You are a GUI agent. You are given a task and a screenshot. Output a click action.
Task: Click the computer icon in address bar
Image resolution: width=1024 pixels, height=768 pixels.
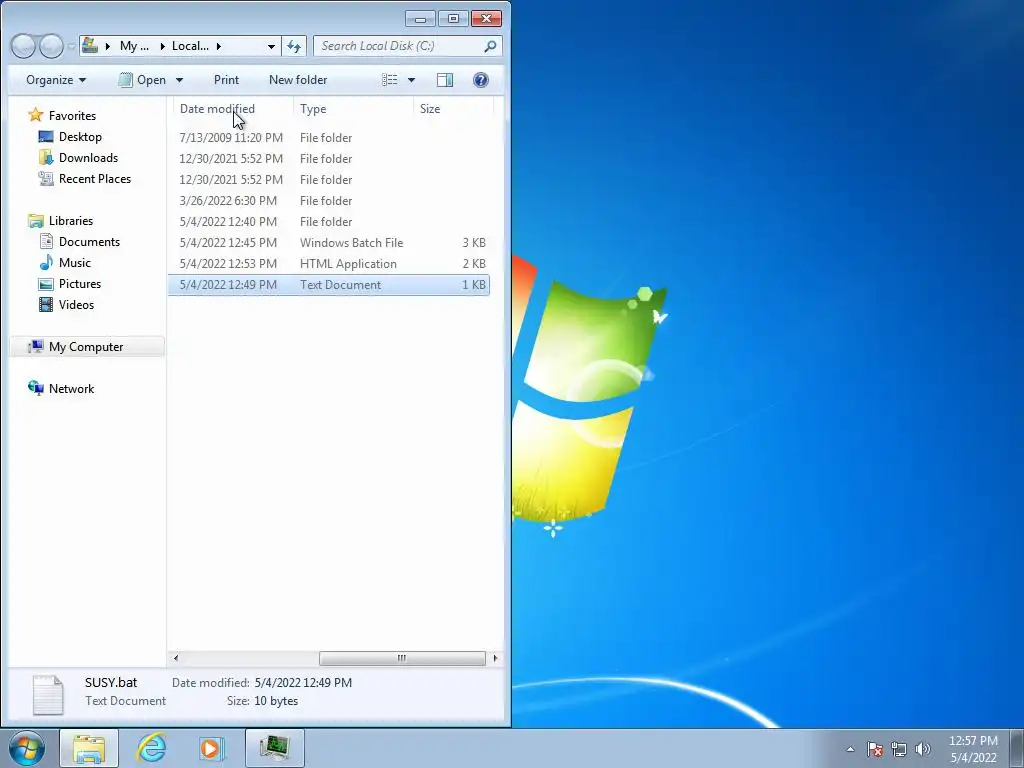click(x=90, y=45)
